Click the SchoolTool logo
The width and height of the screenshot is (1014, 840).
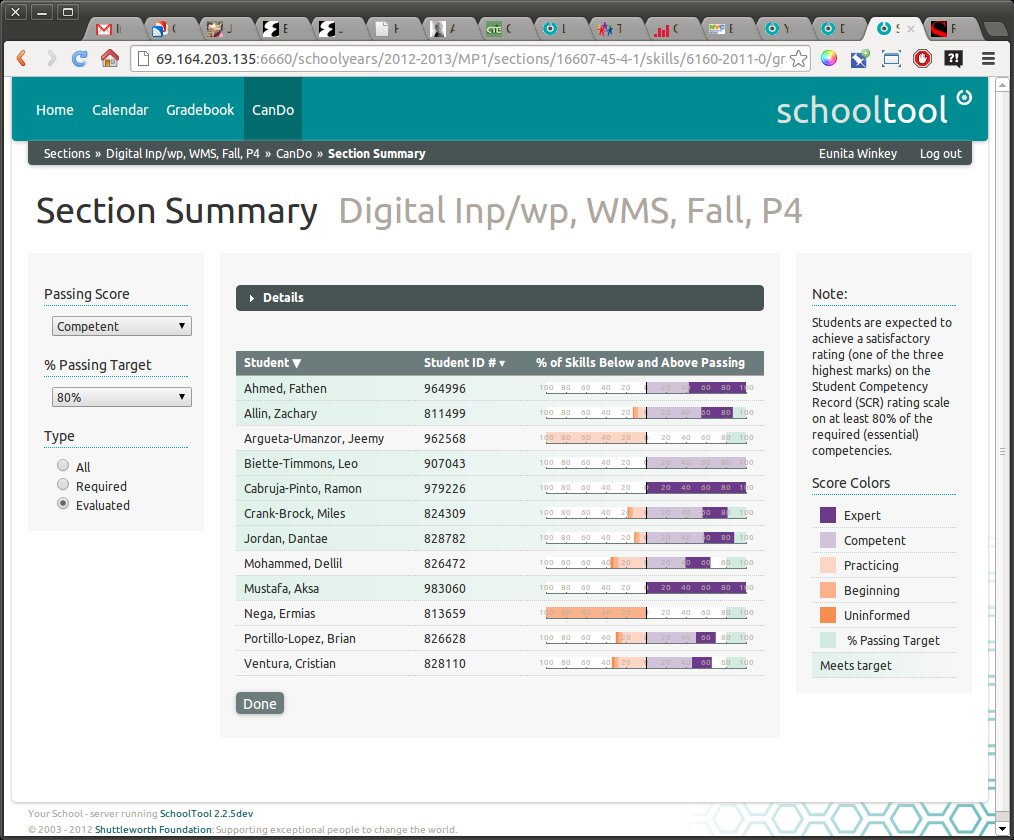coord(874,109)
